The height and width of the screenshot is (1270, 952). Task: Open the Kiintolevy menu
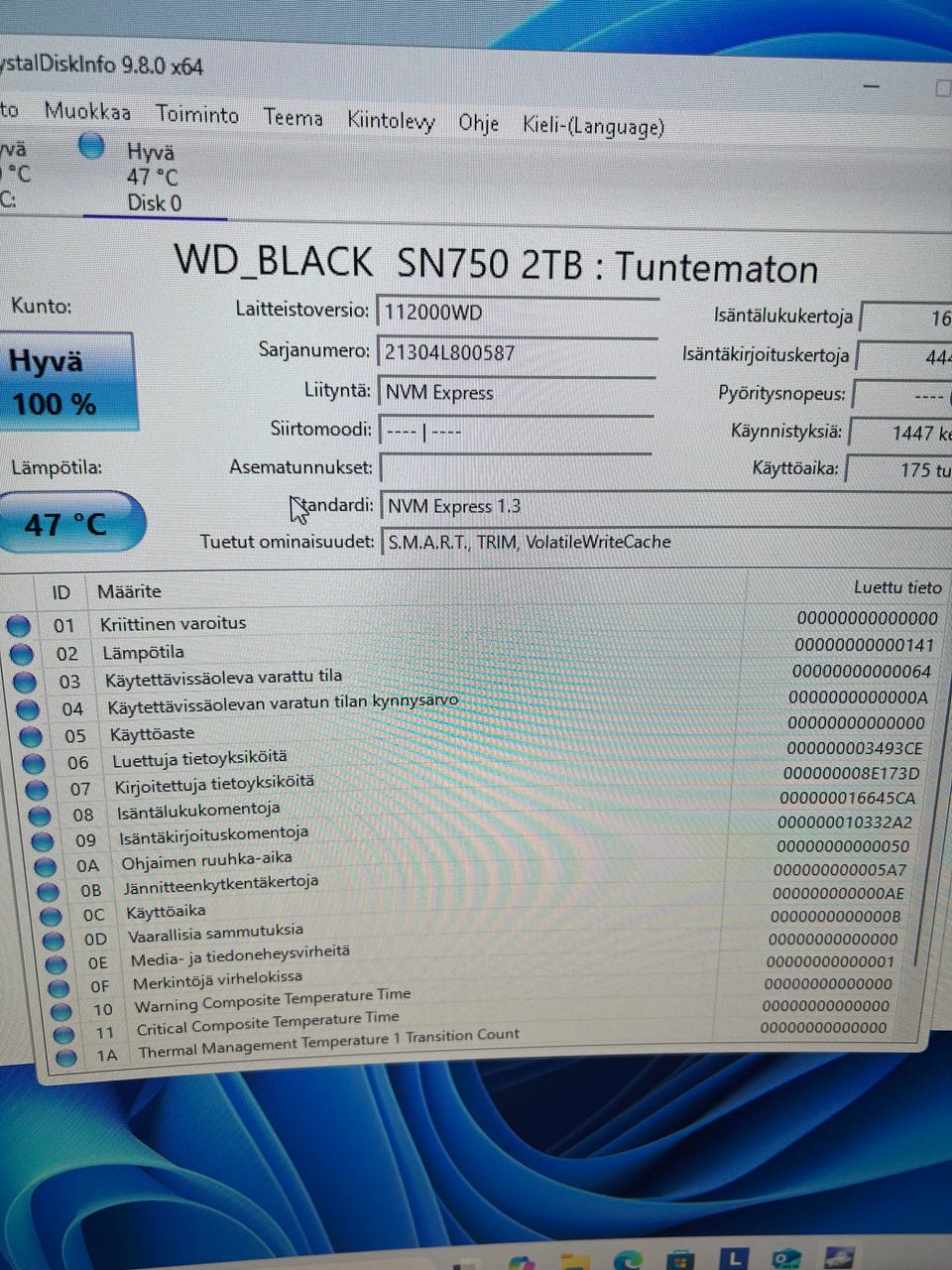(x=391, y=121)
